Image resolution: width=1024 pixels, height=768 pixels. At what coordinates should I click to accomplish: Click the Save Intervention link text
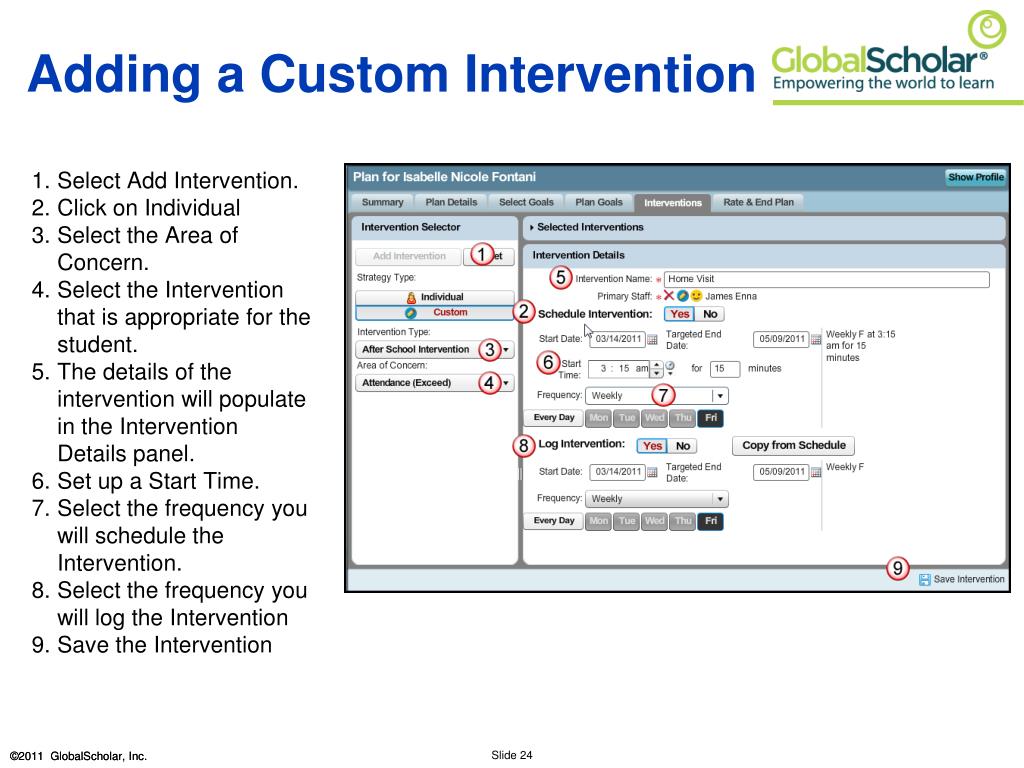(x=968, y=579)
